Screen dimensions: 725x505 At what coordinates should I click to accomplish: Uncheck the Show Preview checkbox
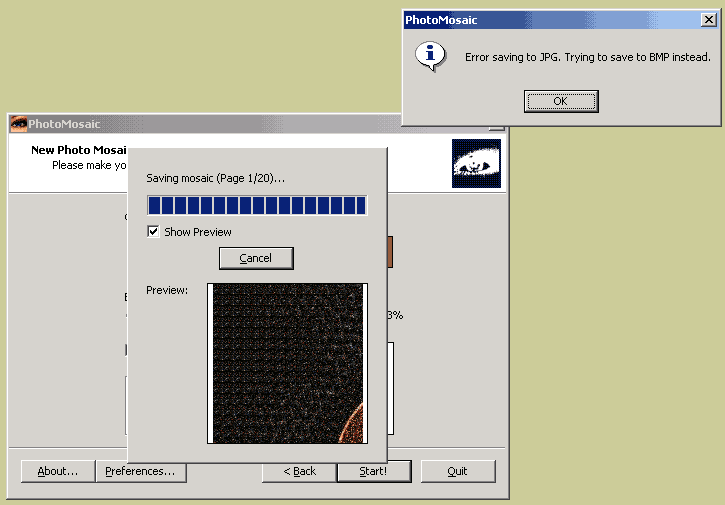pyautogui.click(x=153, y=231)
